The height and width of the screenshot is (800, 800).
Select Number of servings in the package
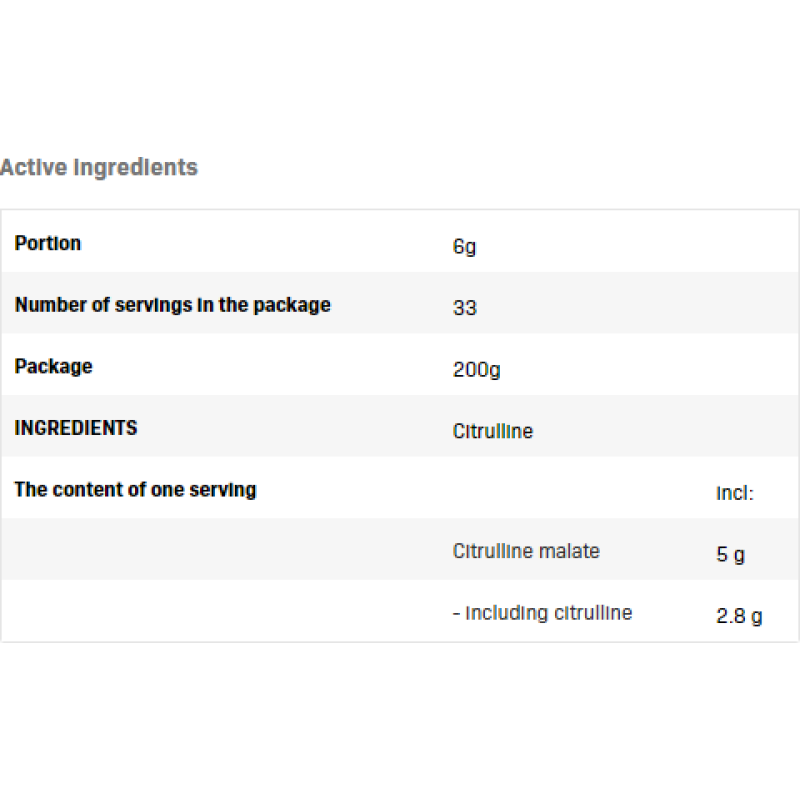click(172, 305)
